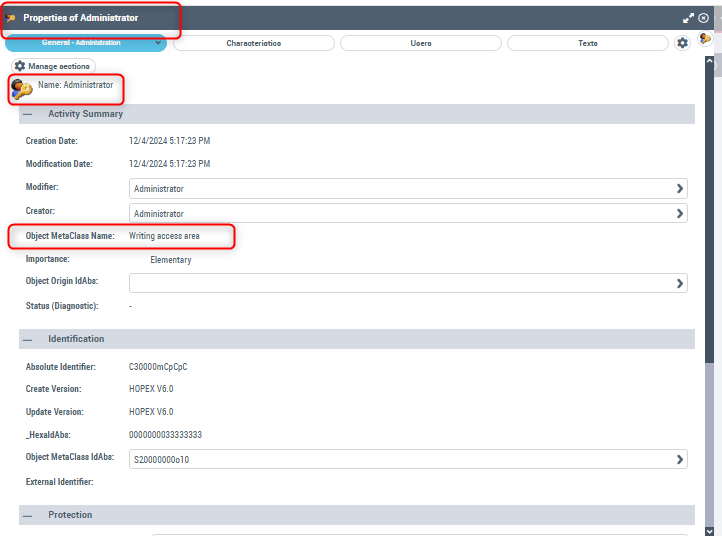Click the scrollbar down arrow
Screen dimensions: 722x536
tap(709, 530)
